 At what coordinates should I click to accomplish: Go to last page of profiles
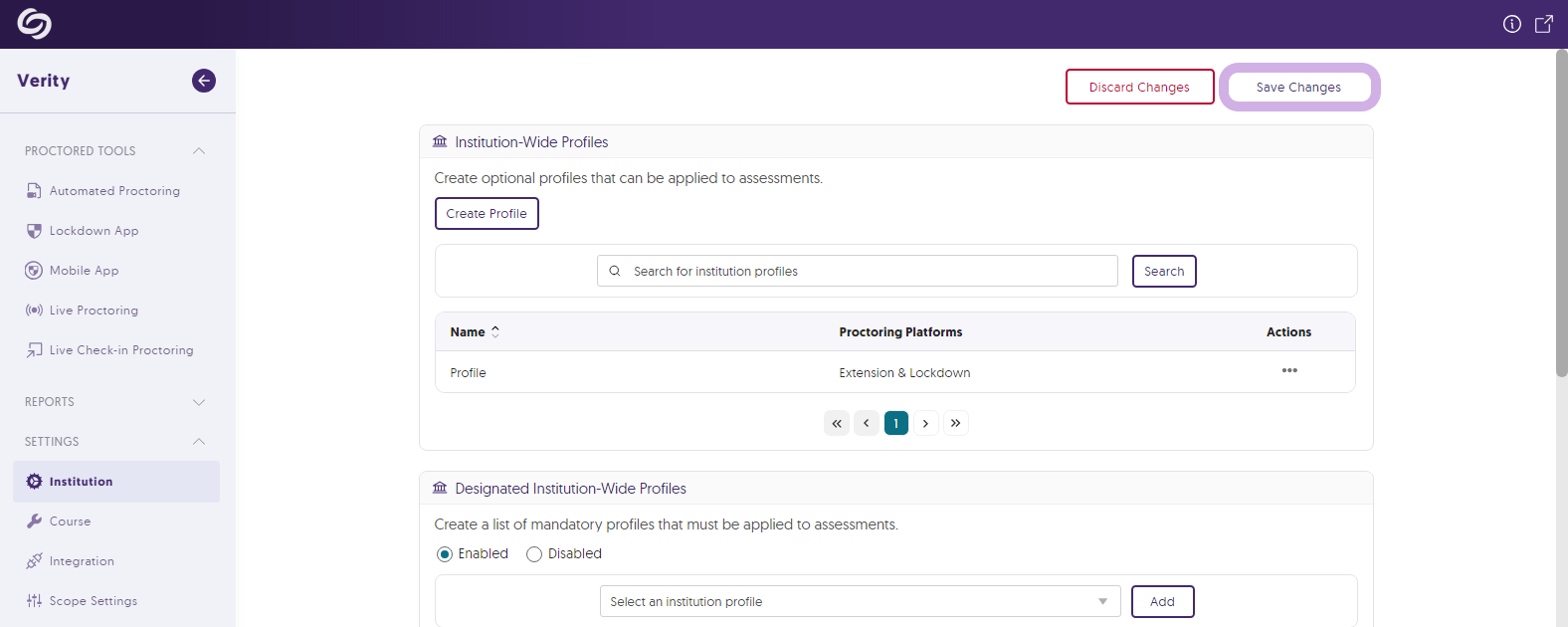[x=955, y=423]
